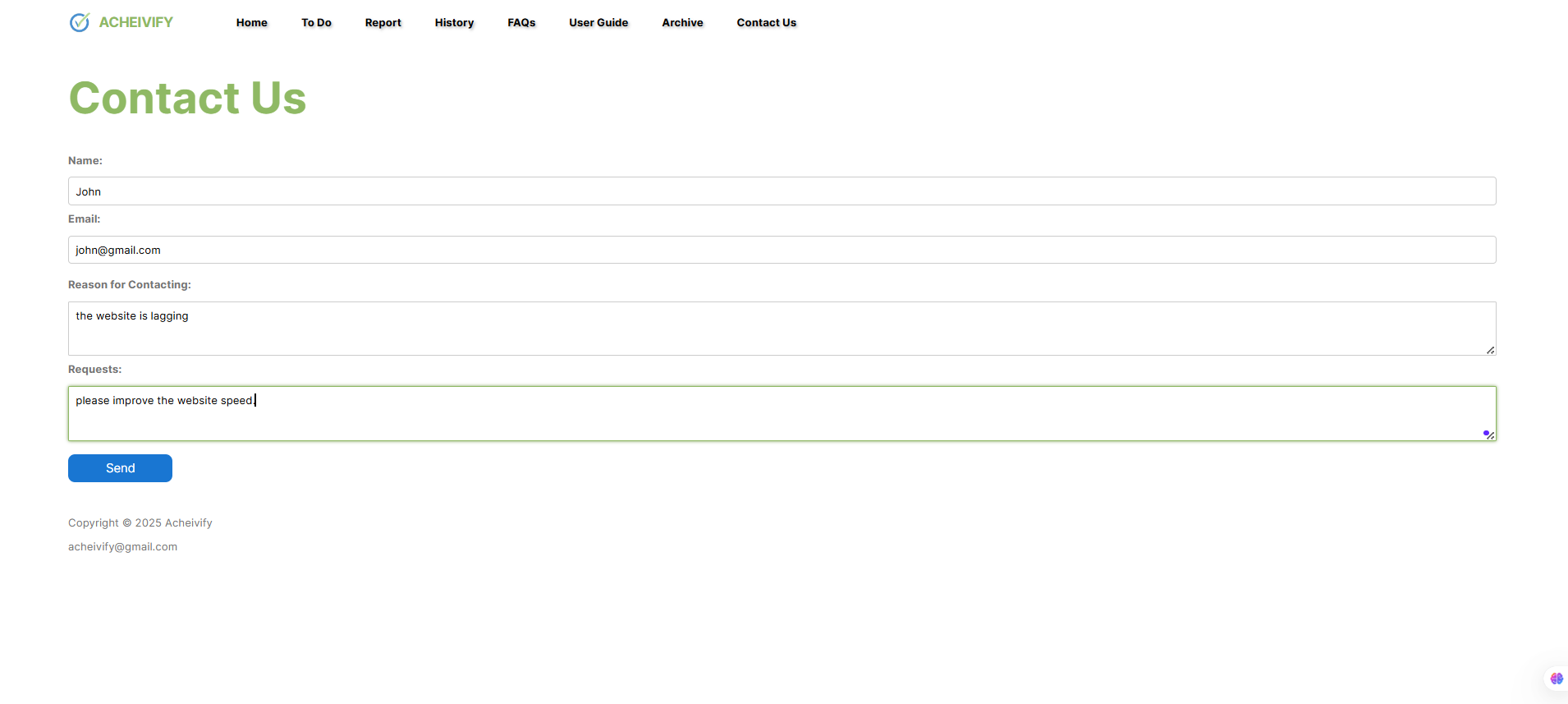Click the Name: field label
Image resolution: width=1568 pixels, height=704 pixels.
[x=85, y=160]
